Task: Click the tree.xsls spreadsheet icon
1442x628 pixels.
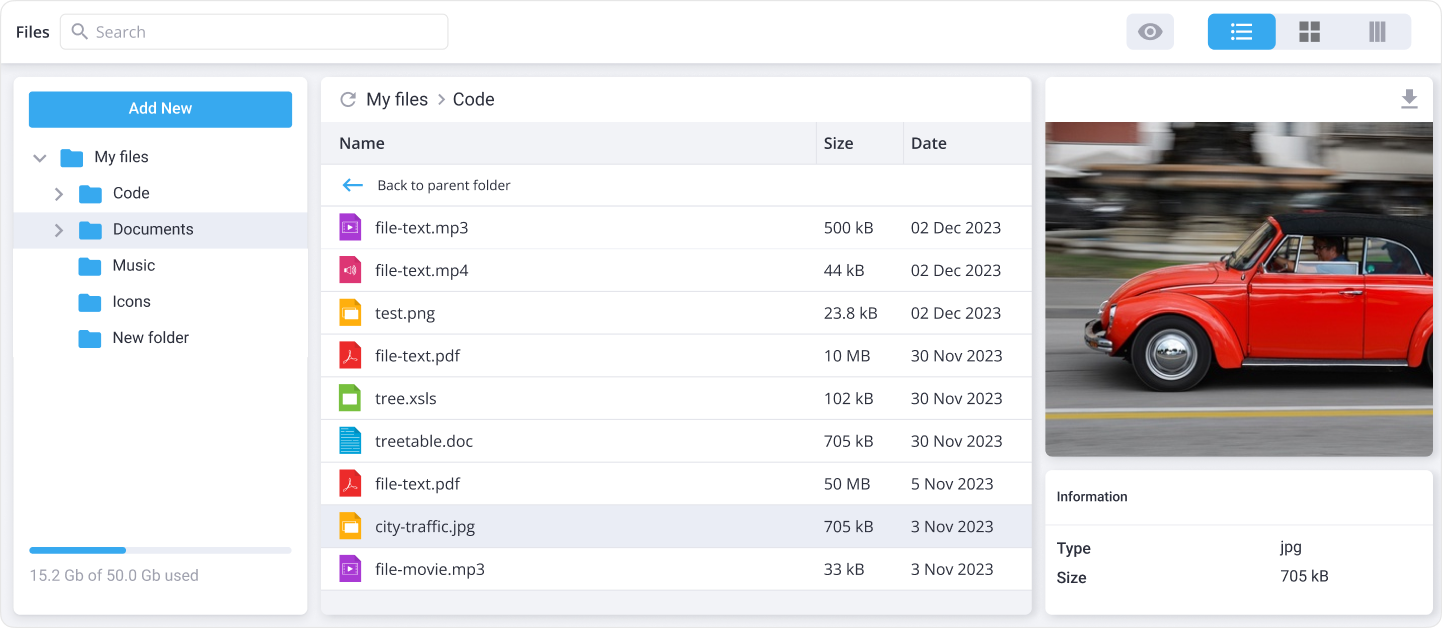Action: [350, 398]
